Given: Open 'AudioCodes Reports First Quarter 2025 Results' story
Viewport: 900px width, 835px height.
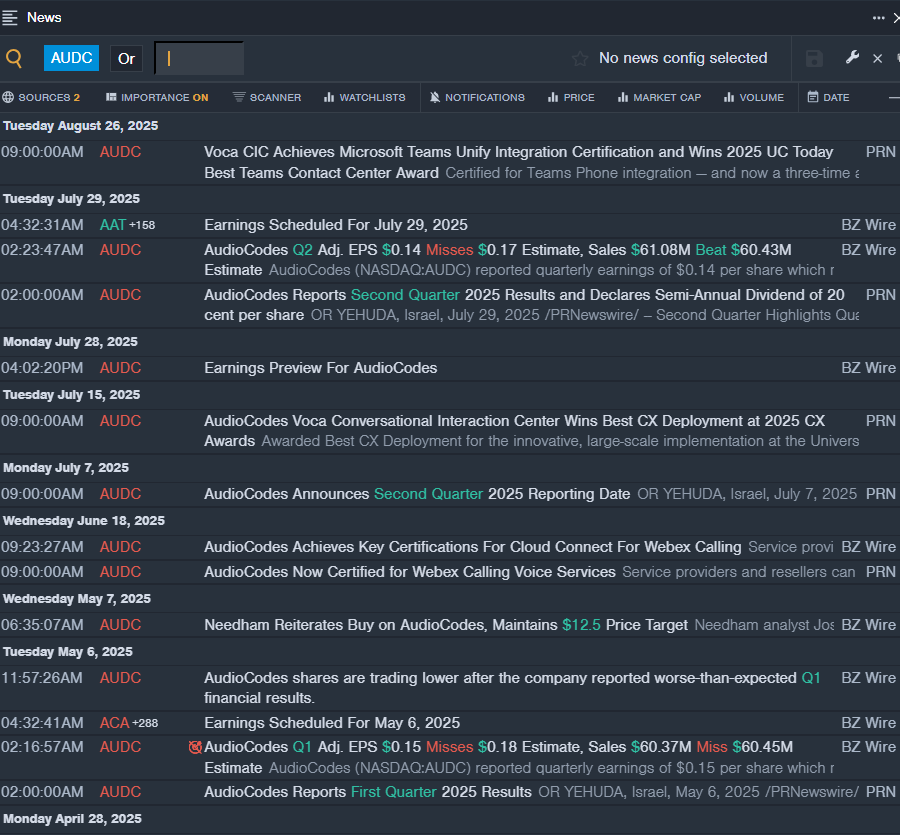Looking at the screenshot, I should [532, 792].
